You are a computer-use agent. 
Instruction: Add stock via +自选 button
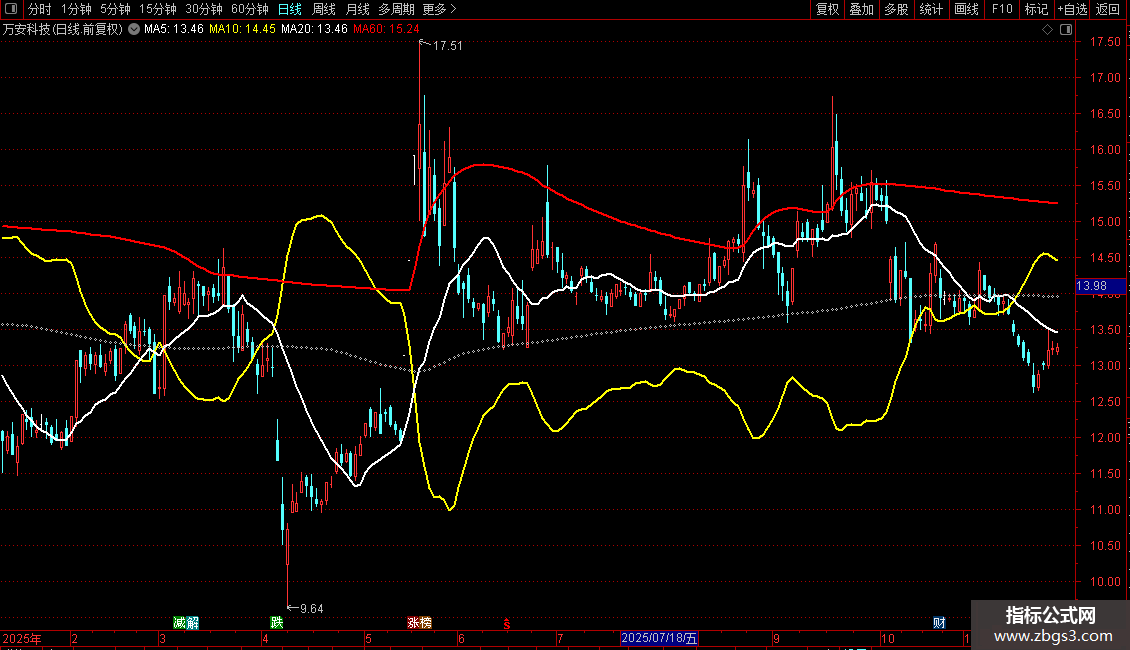click(x=1072, y=9)
